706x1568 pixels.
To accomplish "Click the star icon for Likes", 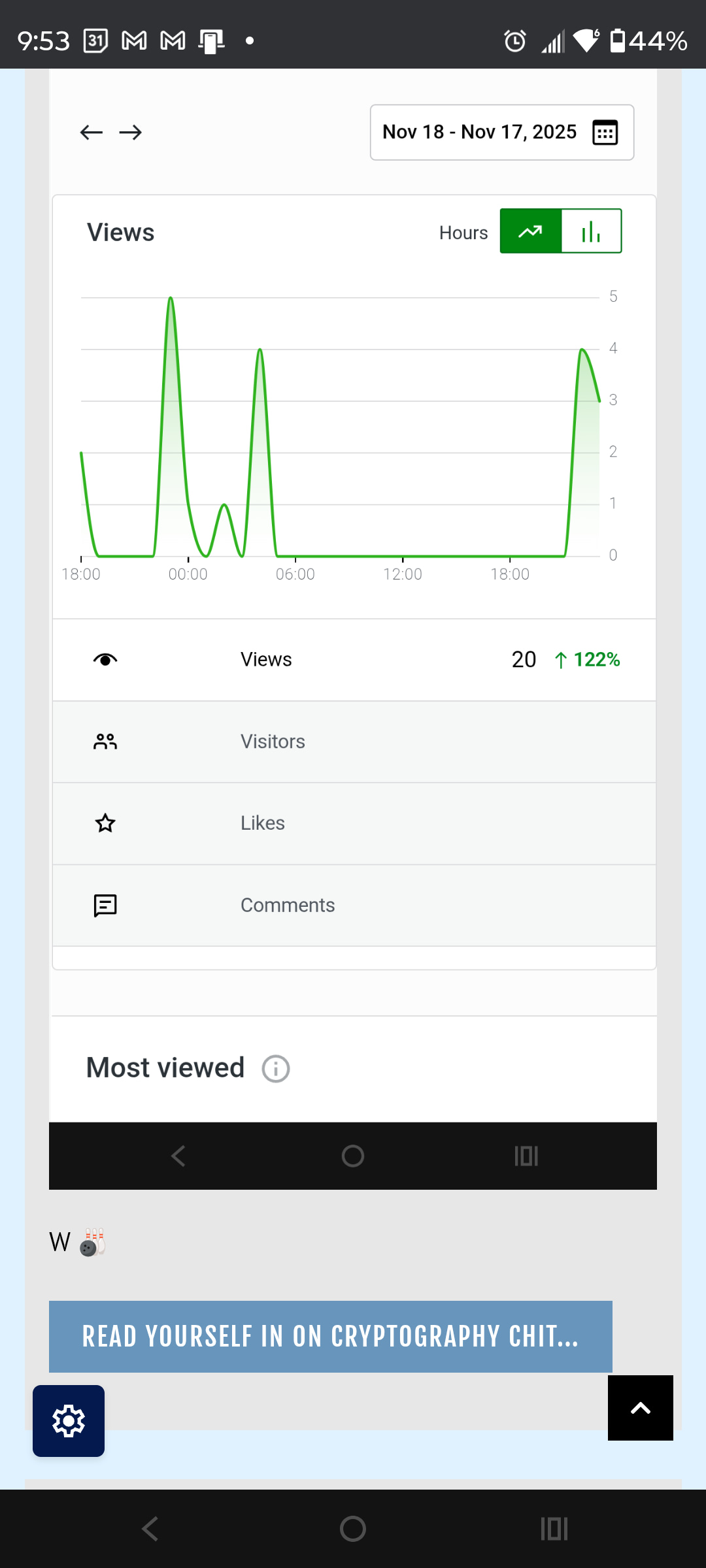I will [x=105, y=823].
